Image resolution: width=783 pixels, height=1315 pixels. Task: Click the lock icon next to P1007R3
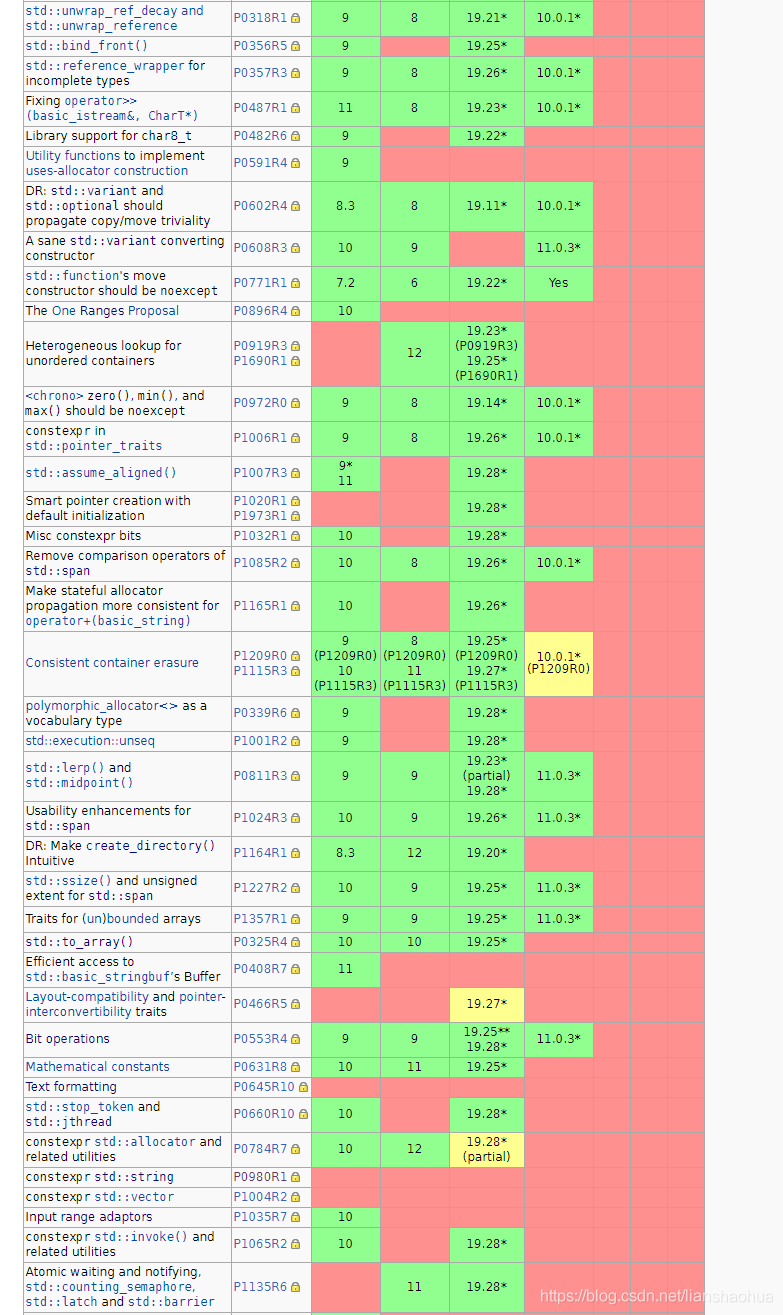click(295, 473)
